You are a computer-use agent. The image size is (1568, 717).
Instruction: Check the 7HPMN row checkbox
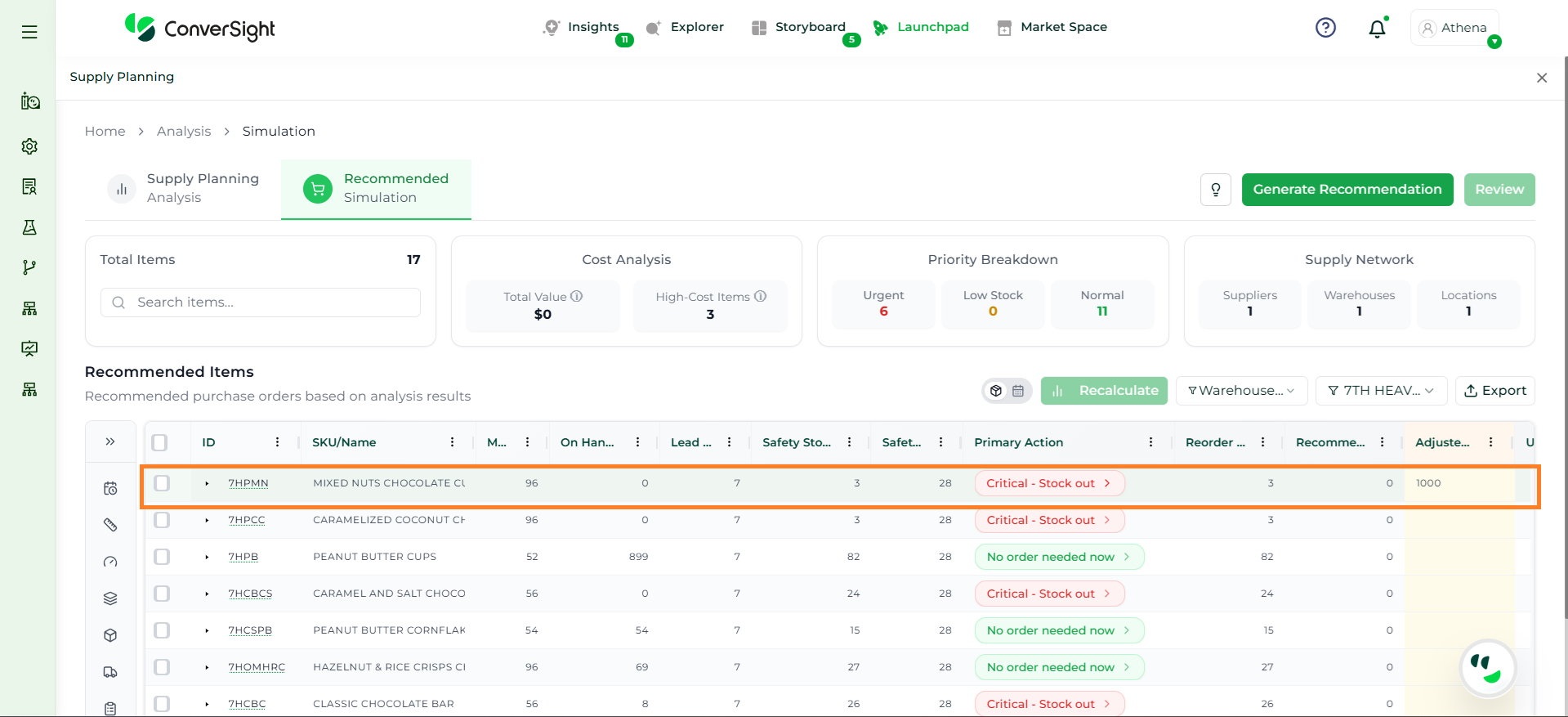tap(162, 483)
